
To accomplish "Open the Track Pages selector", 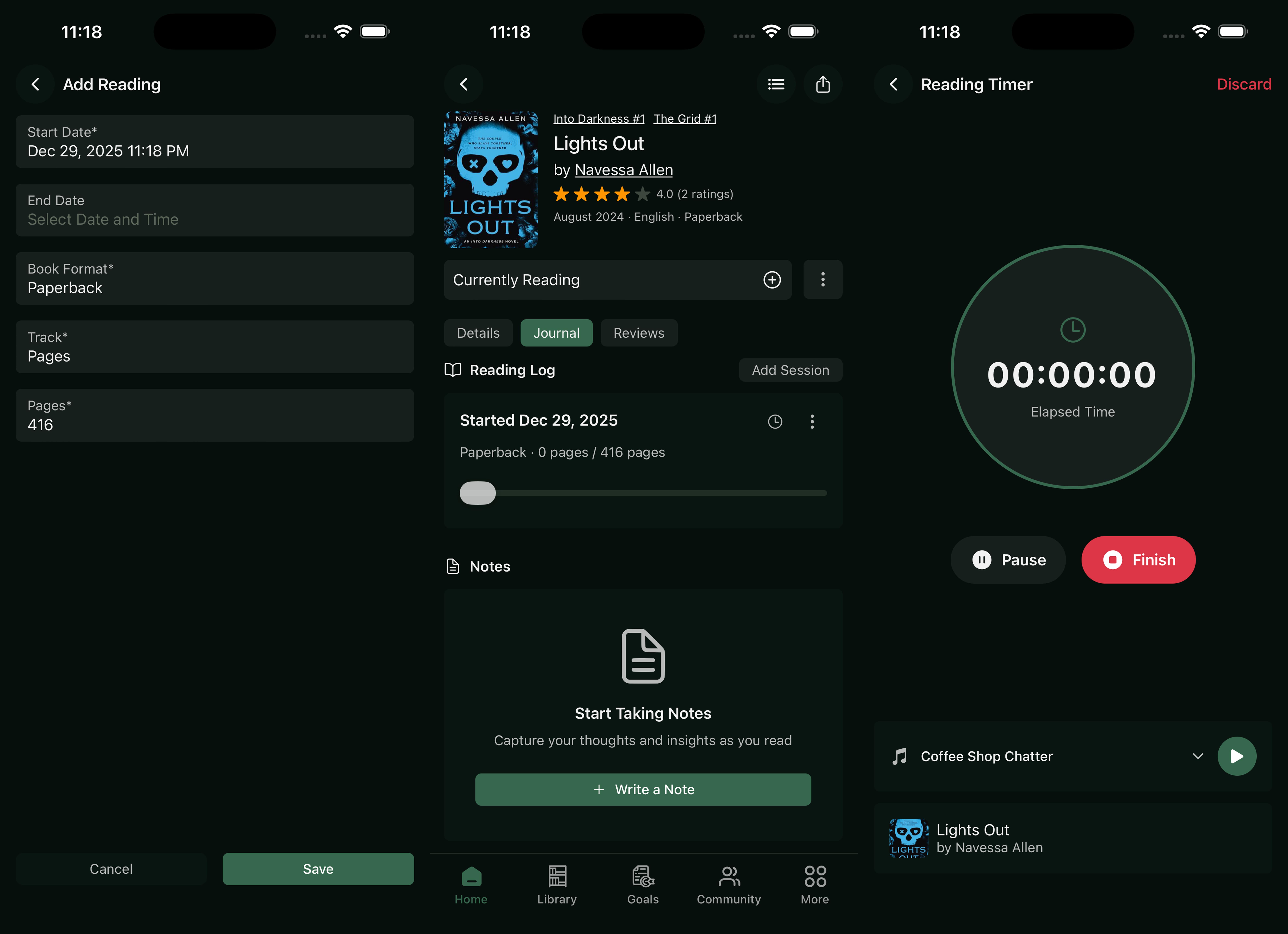I will click(215, 347).
